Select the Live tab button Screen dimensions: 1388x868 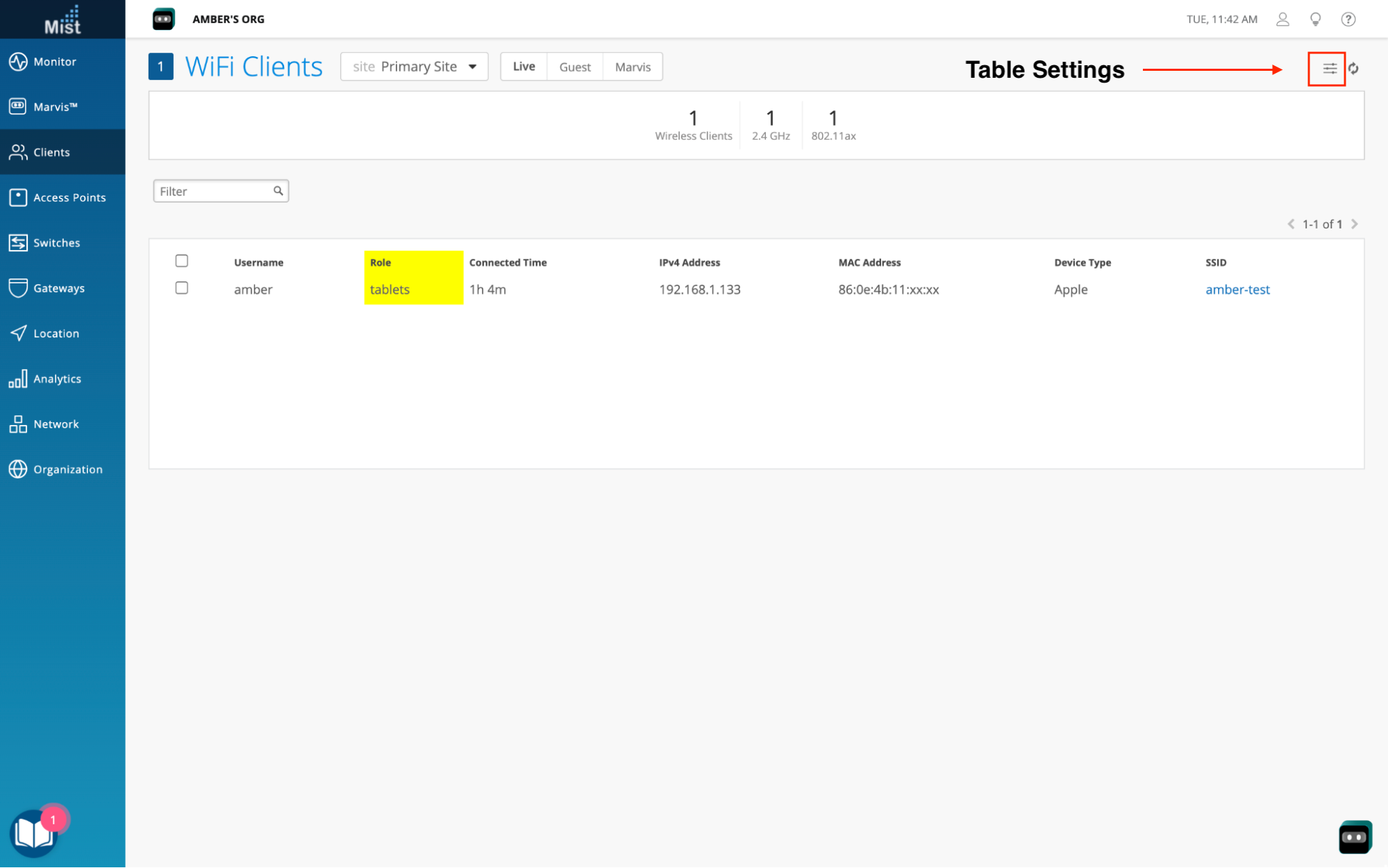click(524, 67)
